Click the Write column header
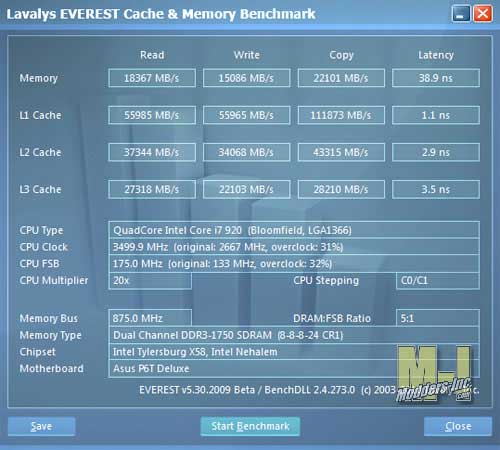The image size is (500, 450). click(x=247, y=55)
